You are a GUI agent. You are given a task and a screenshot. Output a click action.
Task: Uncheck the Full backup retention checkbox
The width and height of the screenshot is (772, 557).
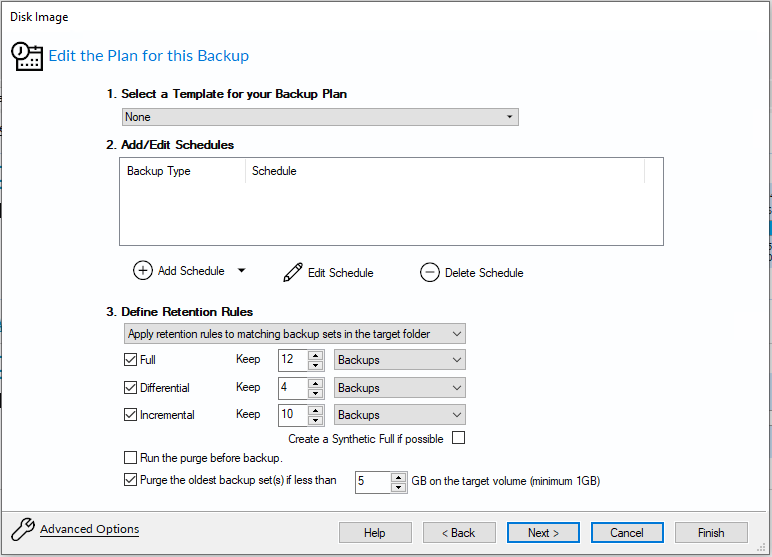(x=131, y=360)
